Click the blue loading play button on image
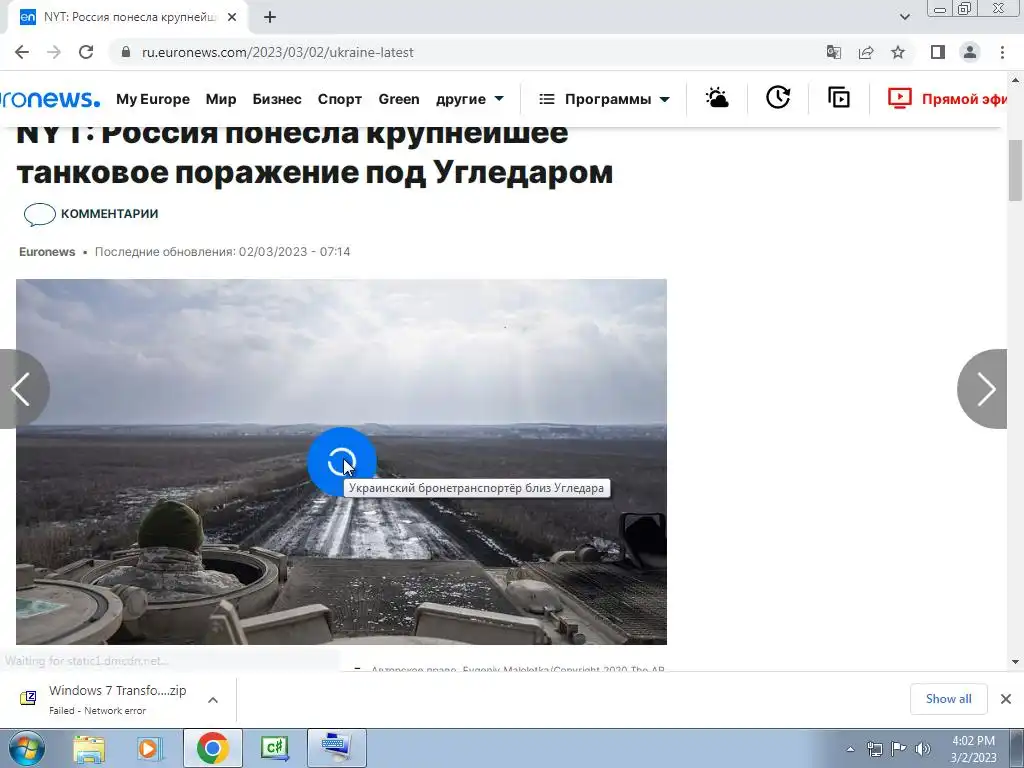 point(342,462)
